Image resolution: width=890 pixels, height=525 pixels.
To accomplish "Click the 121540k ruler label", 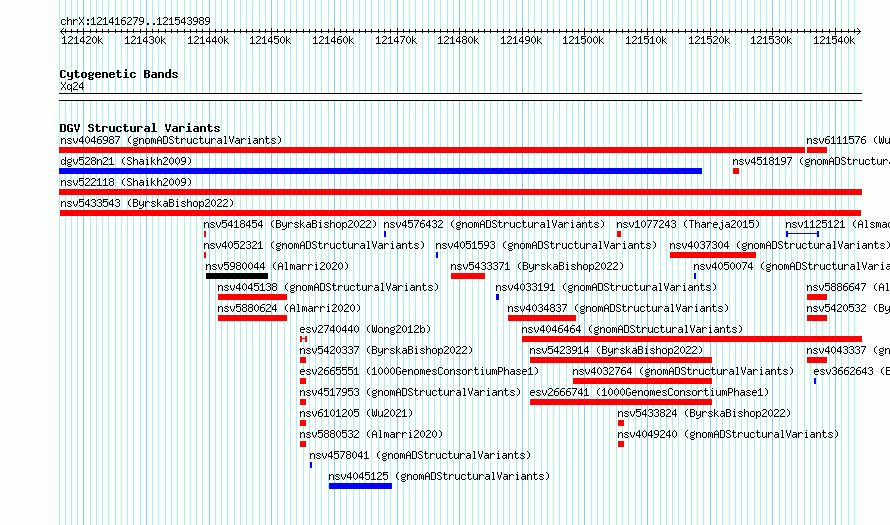I will click(x=834, y=40).
